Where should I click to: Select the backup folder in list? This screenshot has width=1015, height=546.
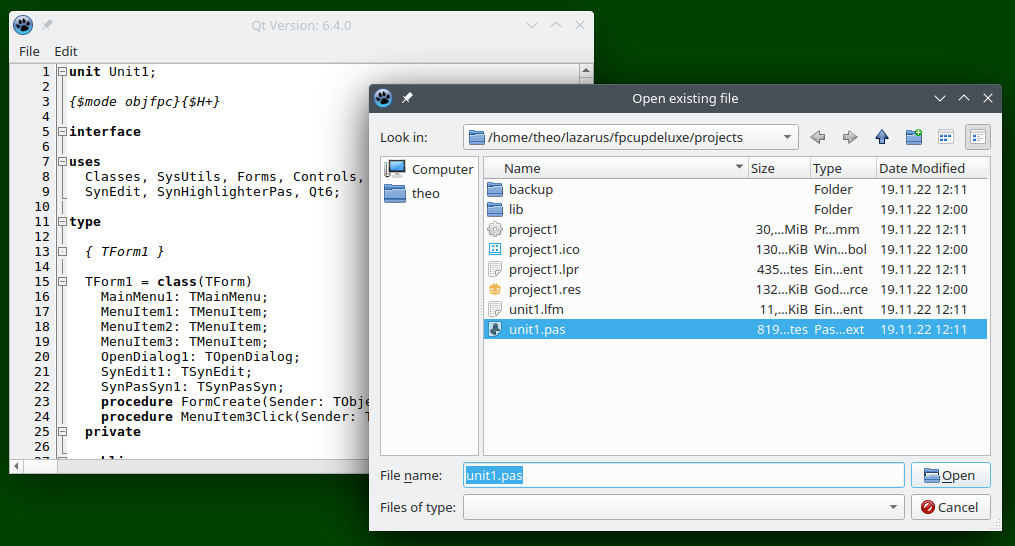530,189
